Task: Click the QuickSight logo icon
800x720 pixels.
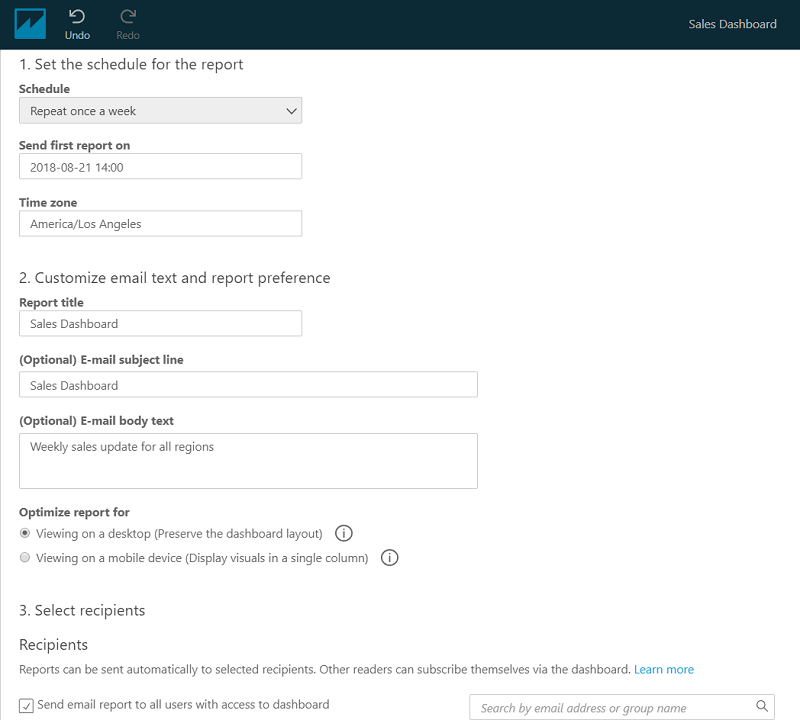Action: coord(30,24)
